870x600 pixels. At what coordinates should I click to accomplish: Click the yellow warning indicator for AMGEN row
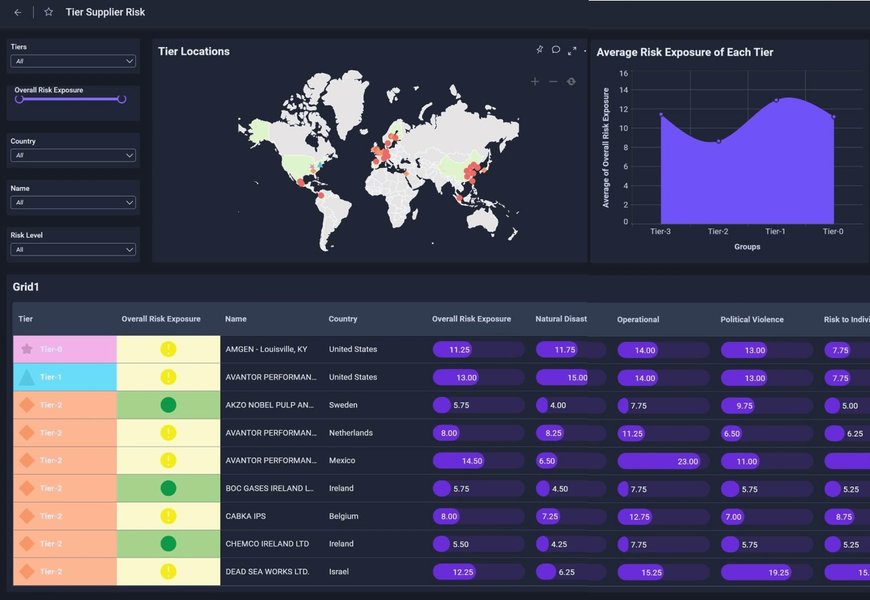(168, 348)
